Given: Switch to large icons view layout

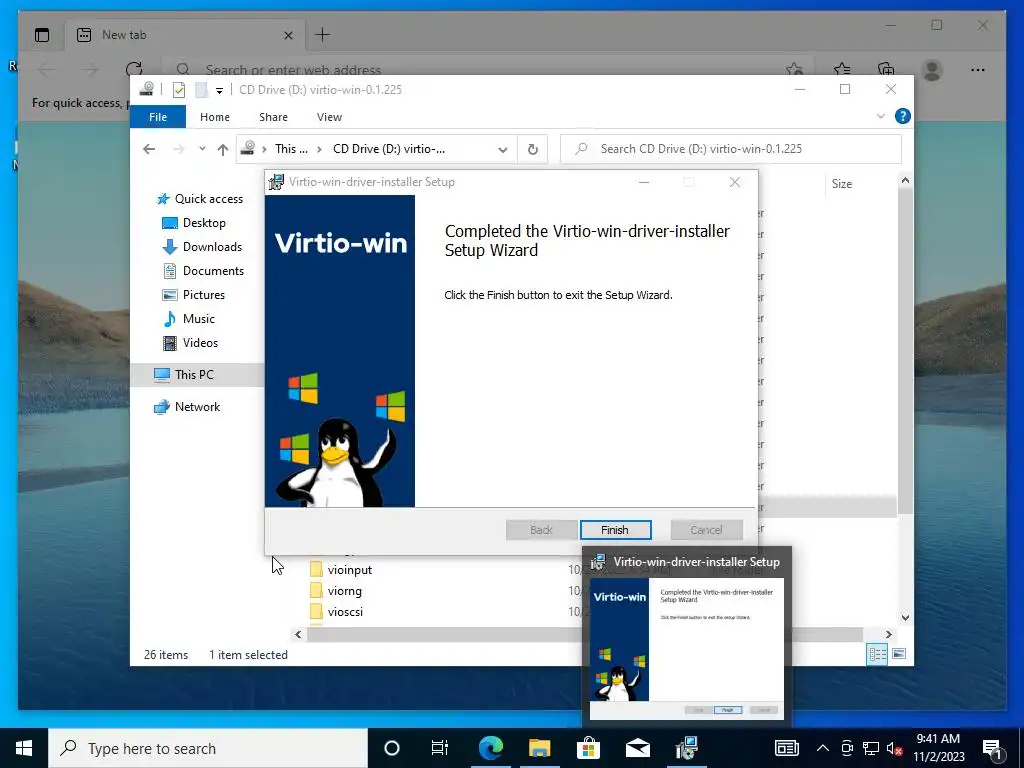Looking at the screenshot, I should pos(899,654).
